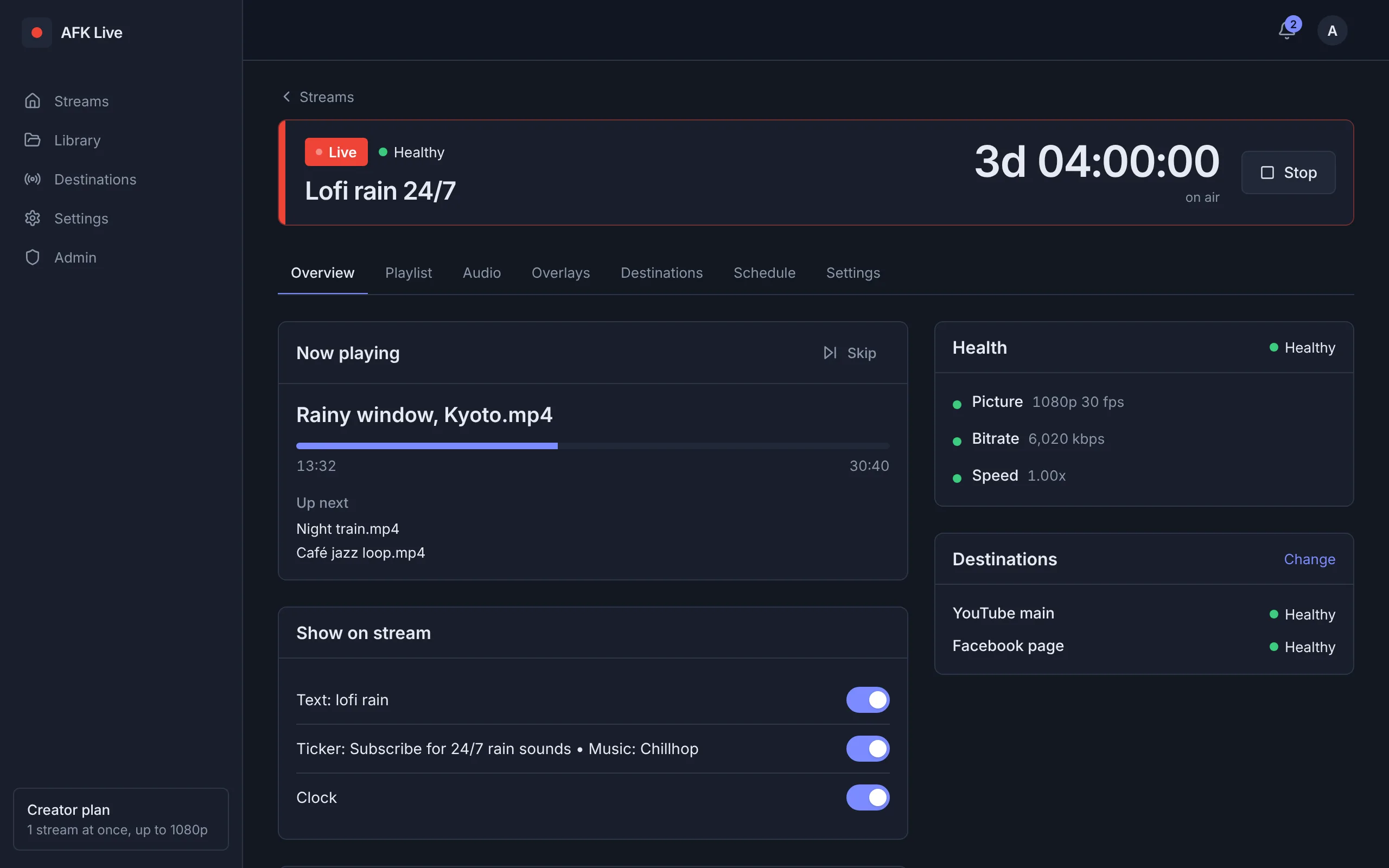Click the elapsed time 13:32
Screen dimensions: 1389x868
click(x=316, y=465)
